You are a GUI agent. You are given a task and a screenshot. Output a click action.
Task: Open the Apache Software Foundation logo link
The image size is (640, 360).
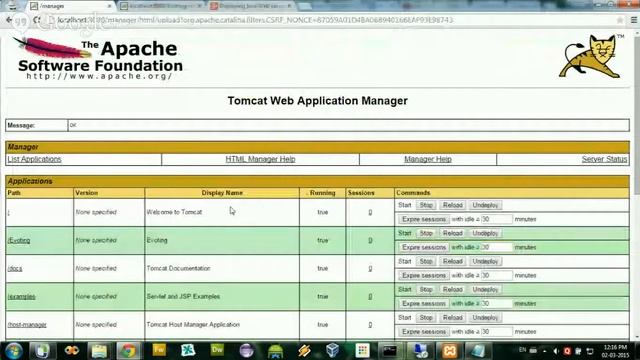tap(98, 58)
